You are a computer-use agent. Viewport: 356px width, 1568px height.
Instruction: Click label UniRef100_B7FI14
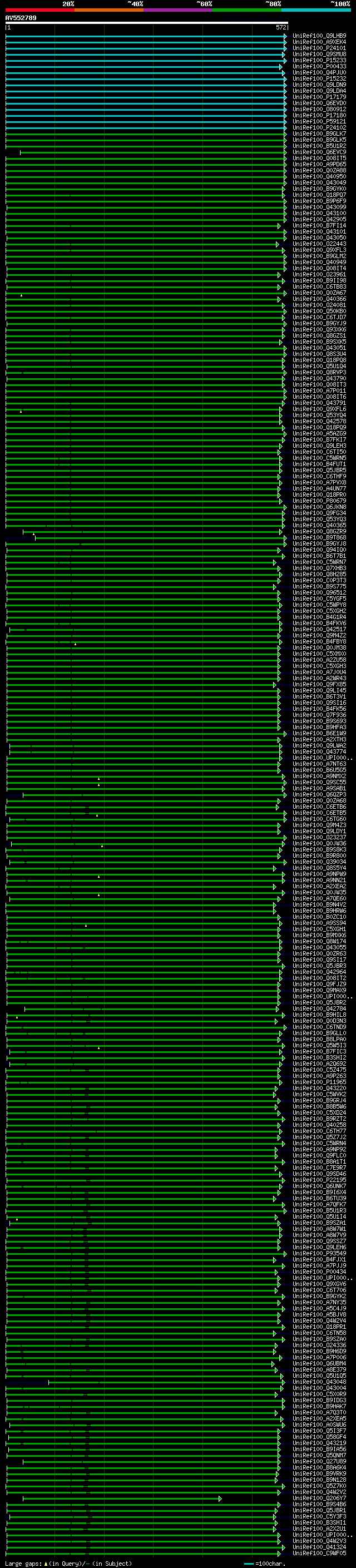coord(319,226)
